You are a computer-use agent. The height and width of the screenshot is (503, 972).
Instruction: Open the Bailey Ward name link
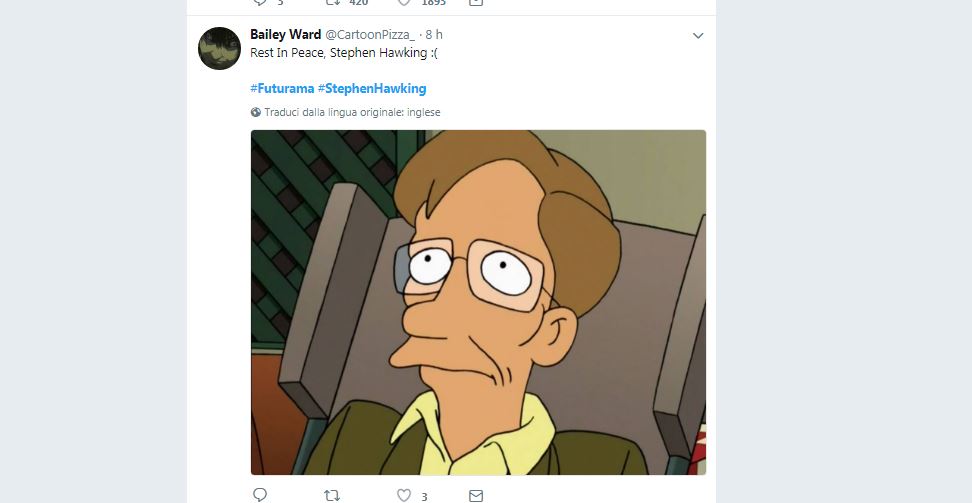click(x=285, y=35)
